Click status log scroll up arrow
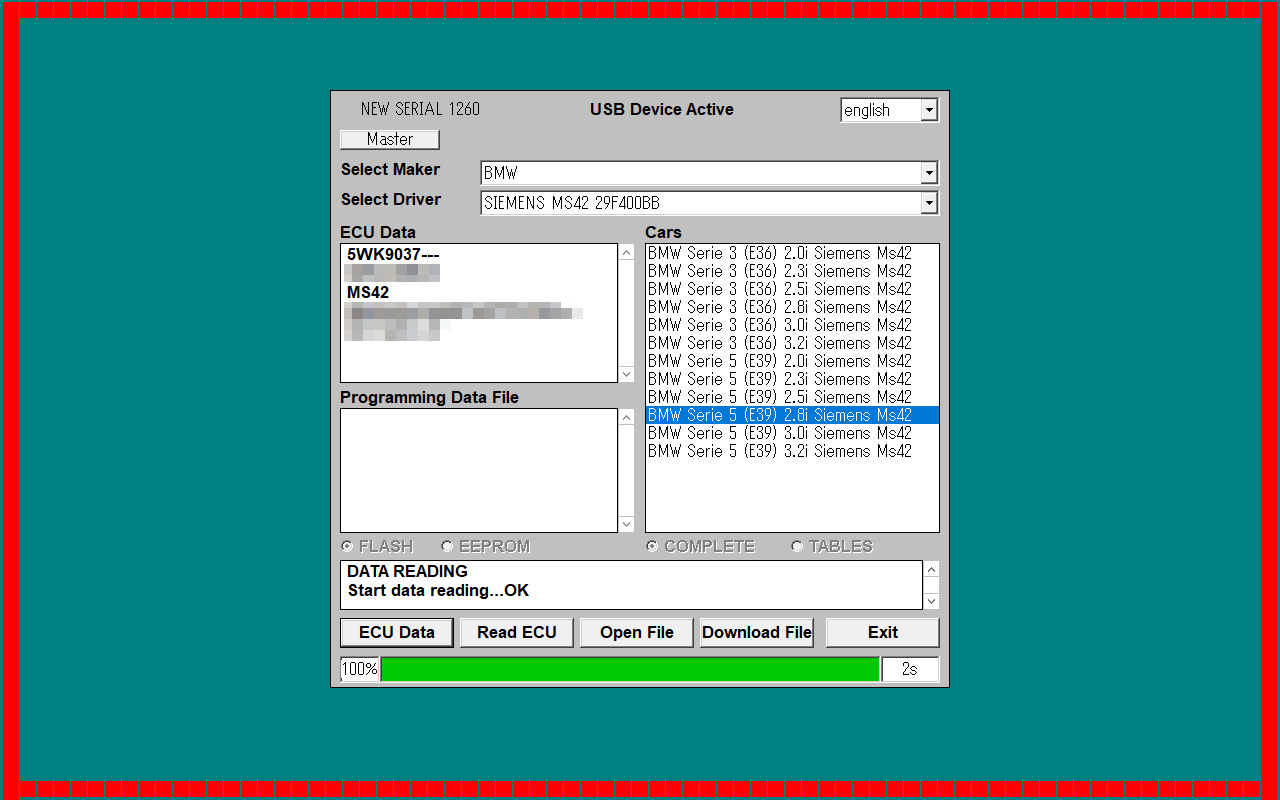 coord(931,569)
